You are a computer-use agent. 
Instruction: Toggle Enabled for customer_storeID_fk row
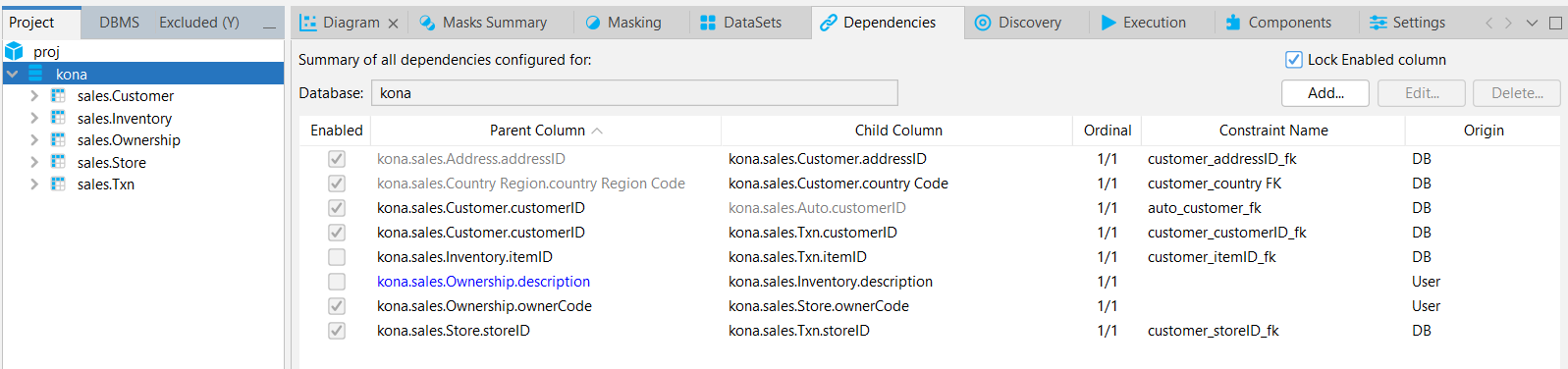pyautogui.click(x=337, y=331)
